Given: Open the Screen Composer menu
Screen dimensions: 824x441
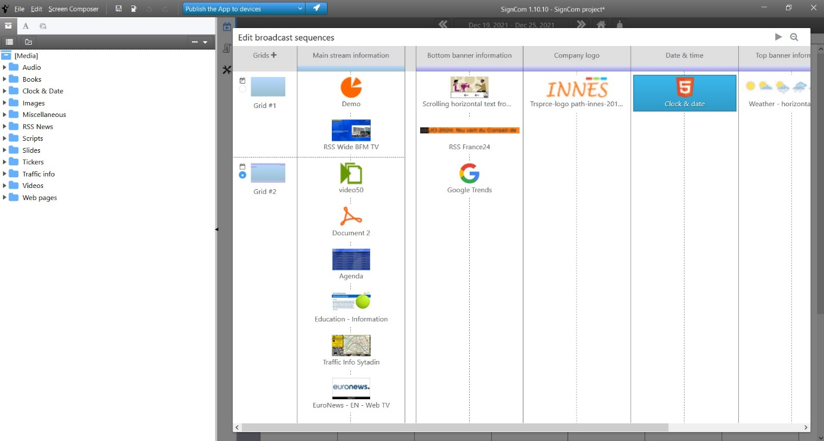Looking at the screenshot, I should click(74, 9).
